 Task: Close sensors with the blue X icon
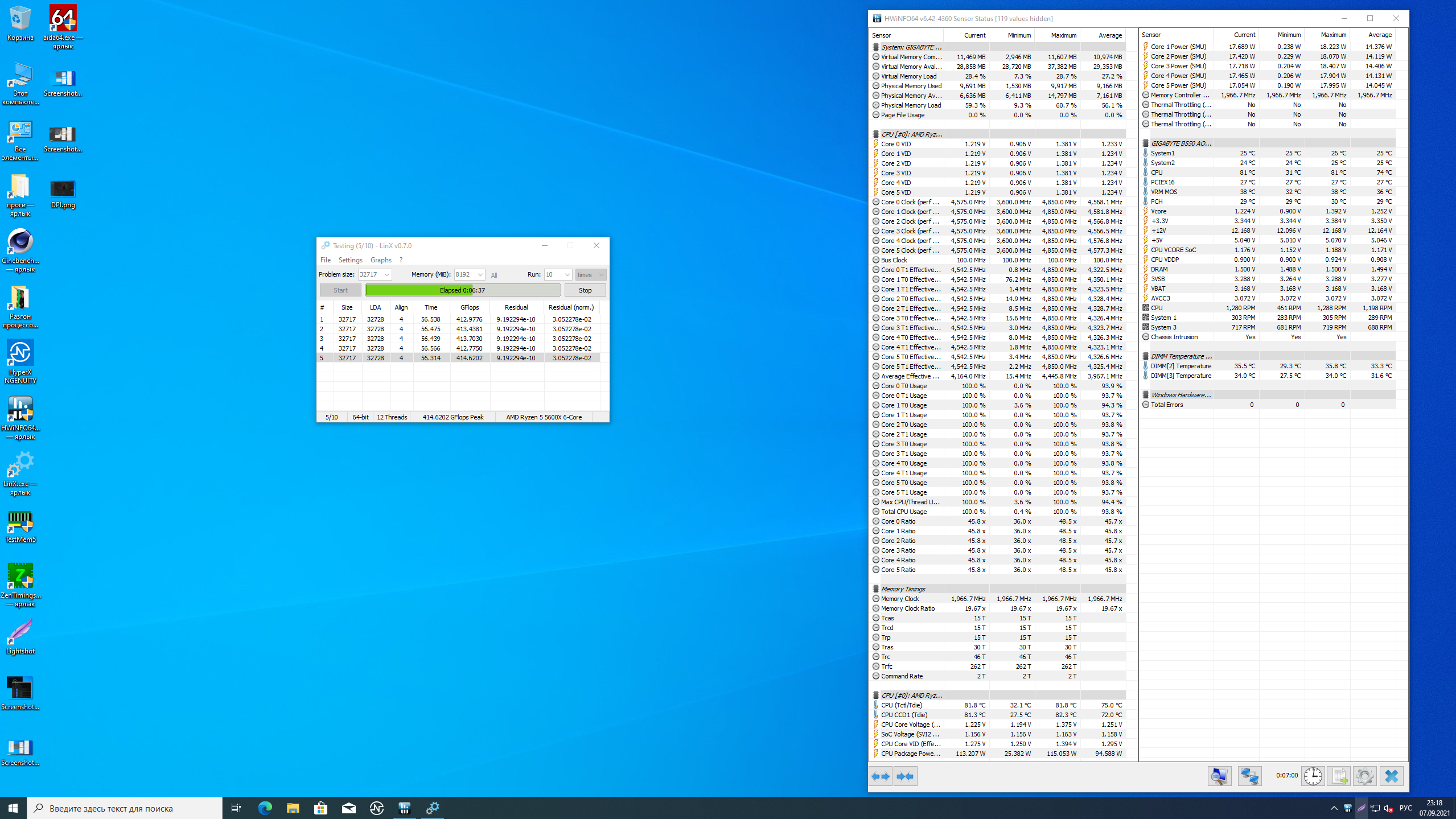pyautogui.click(x=1391, y=776)
